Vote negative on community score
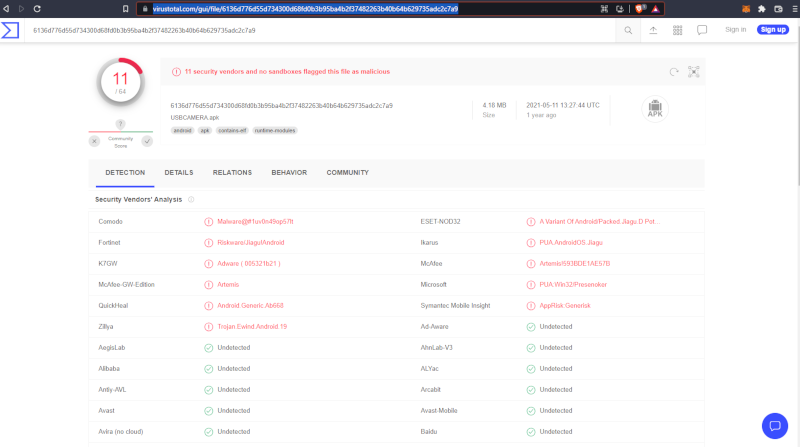The height and width of the screenshot is (447, 800). [94, 141]
